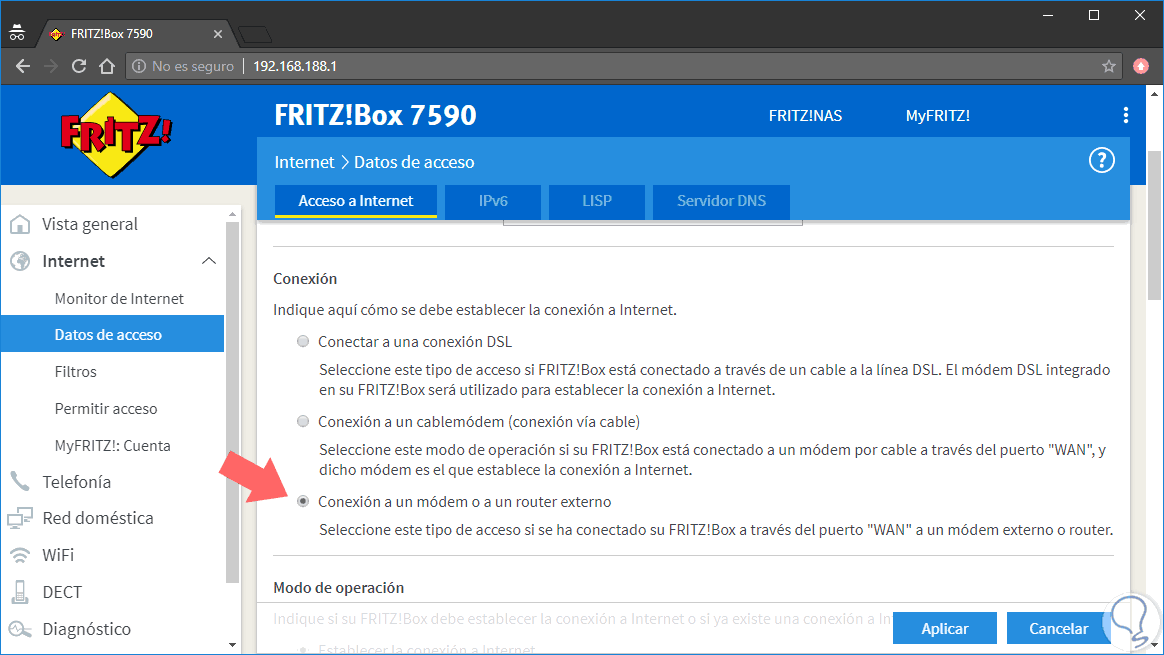The image size is (1164, 655).
Task: Reload the page with refresh icon
Action: pyautogui.click(x=79, y=66)
